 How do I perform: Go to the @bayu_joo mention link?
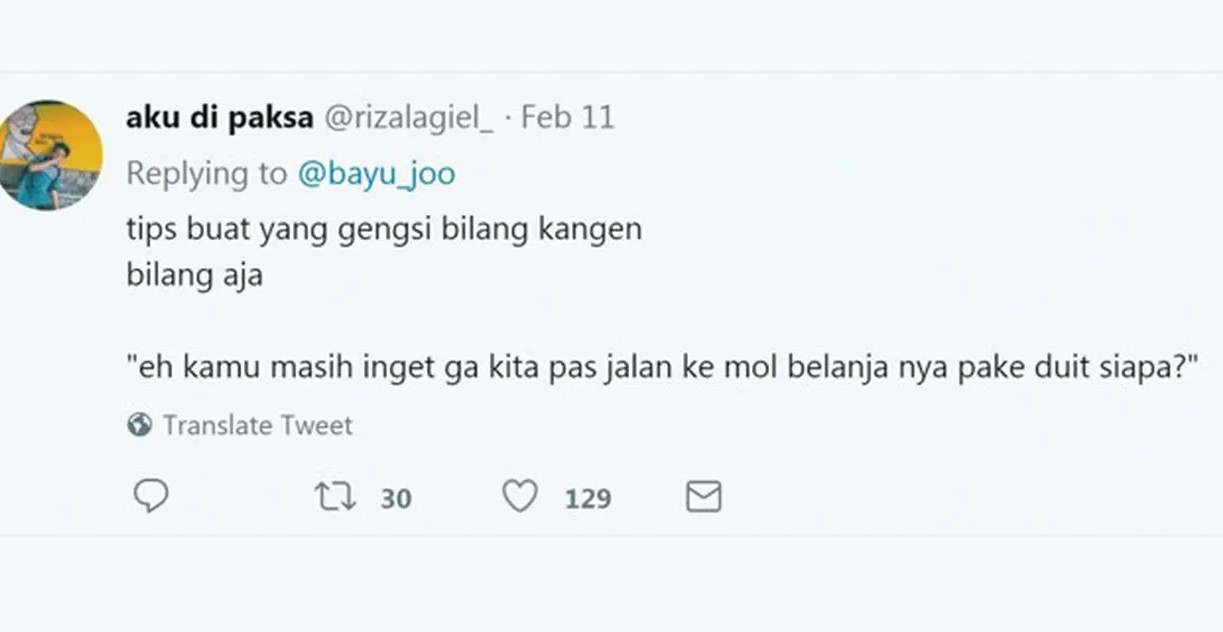tap(376, 174)
